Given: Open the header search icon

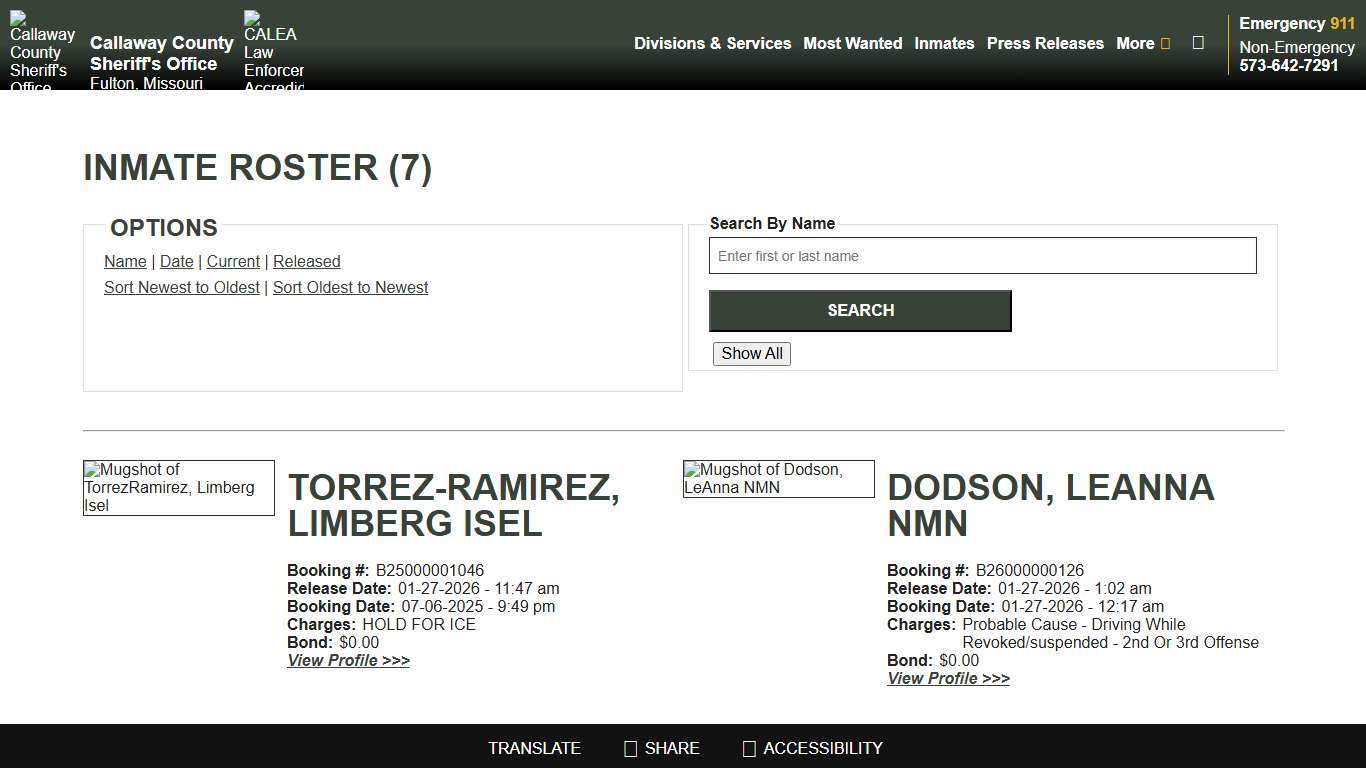Looking at the screenshot, I should pos(1198,43).
